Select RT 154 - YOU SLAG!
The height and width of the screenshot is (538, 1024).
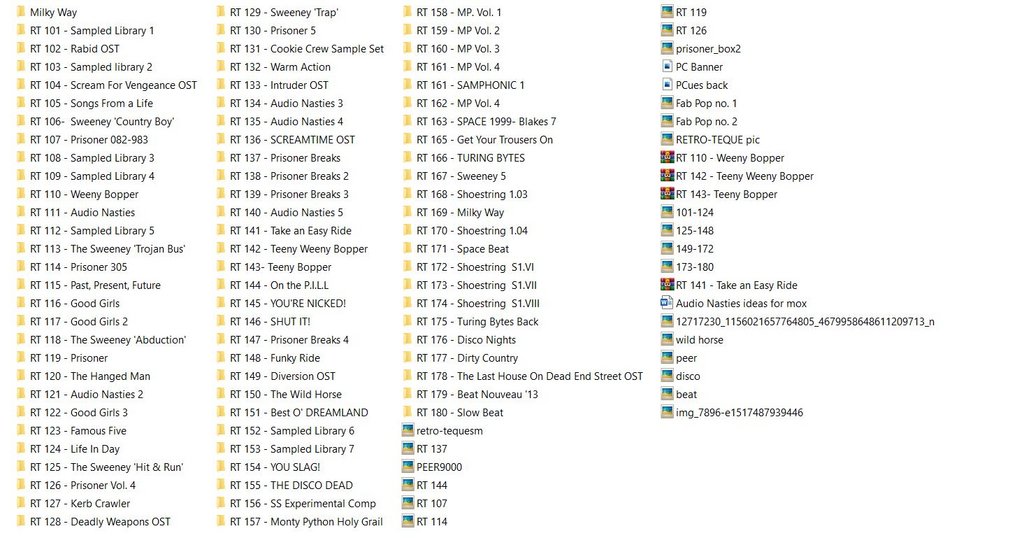[275, 467]
